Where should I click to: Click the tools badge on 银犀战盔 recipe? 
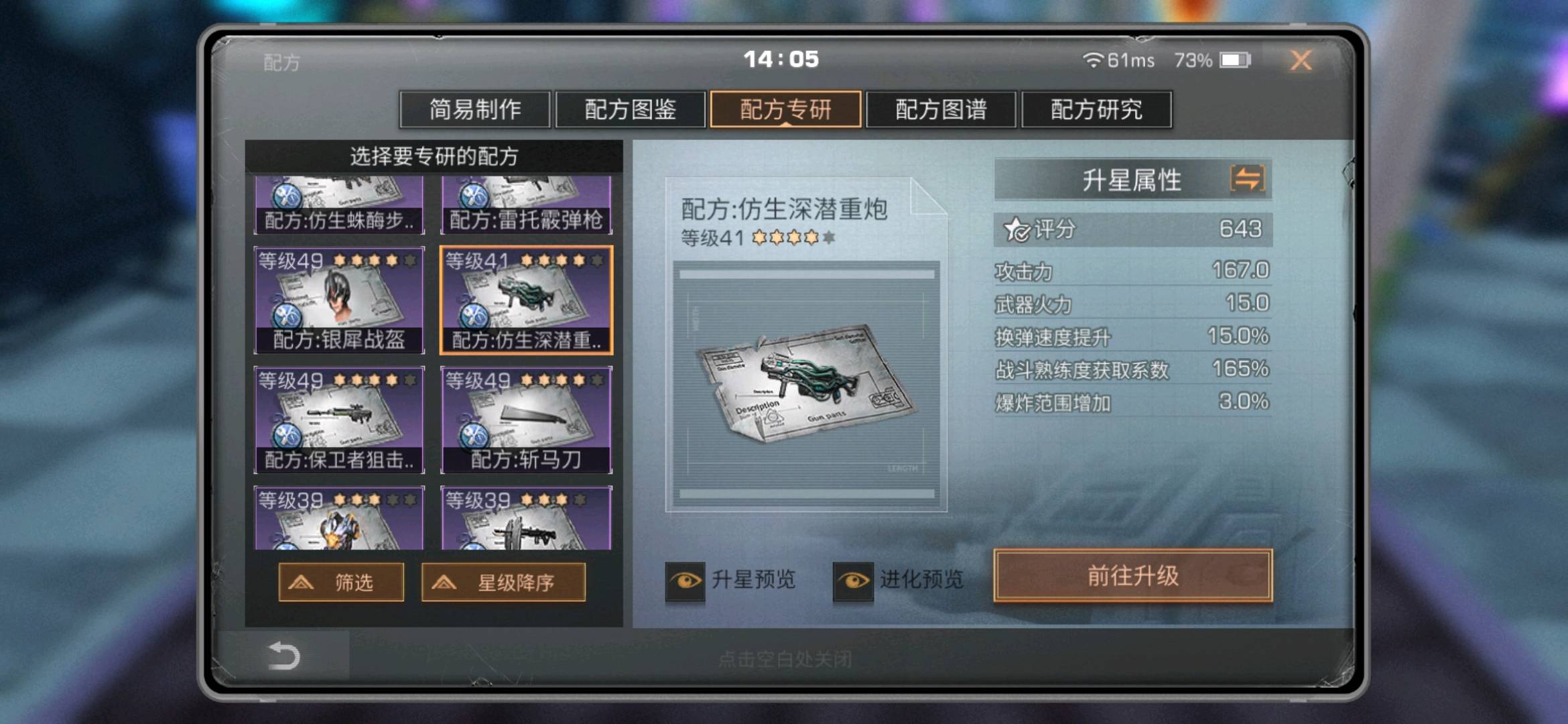pyautogui.click(x=287, y=316)
